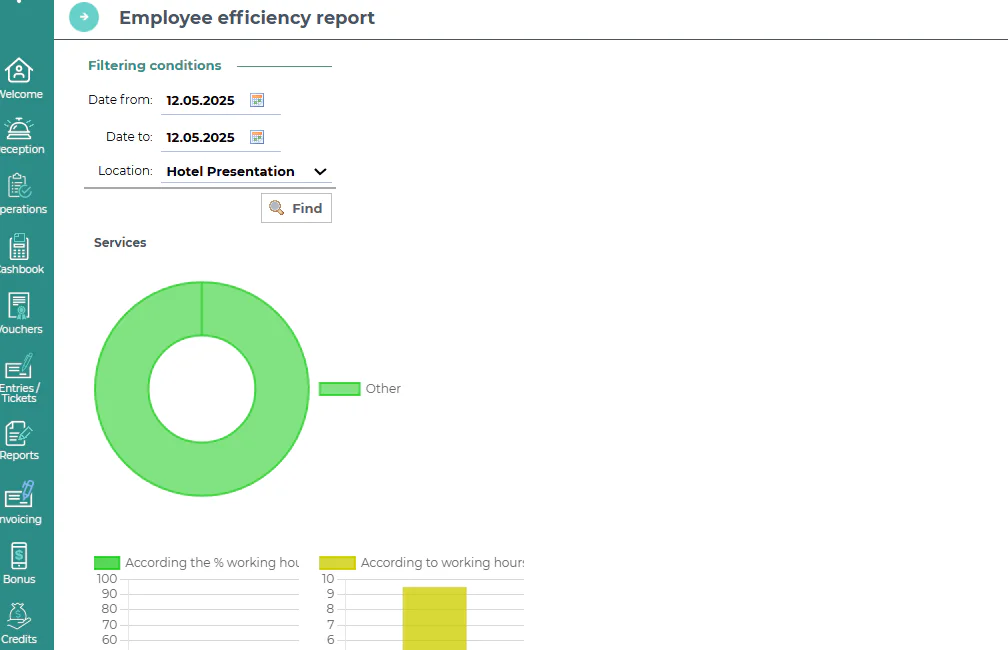Toggle the green % working hours legend

pos(107,563)
